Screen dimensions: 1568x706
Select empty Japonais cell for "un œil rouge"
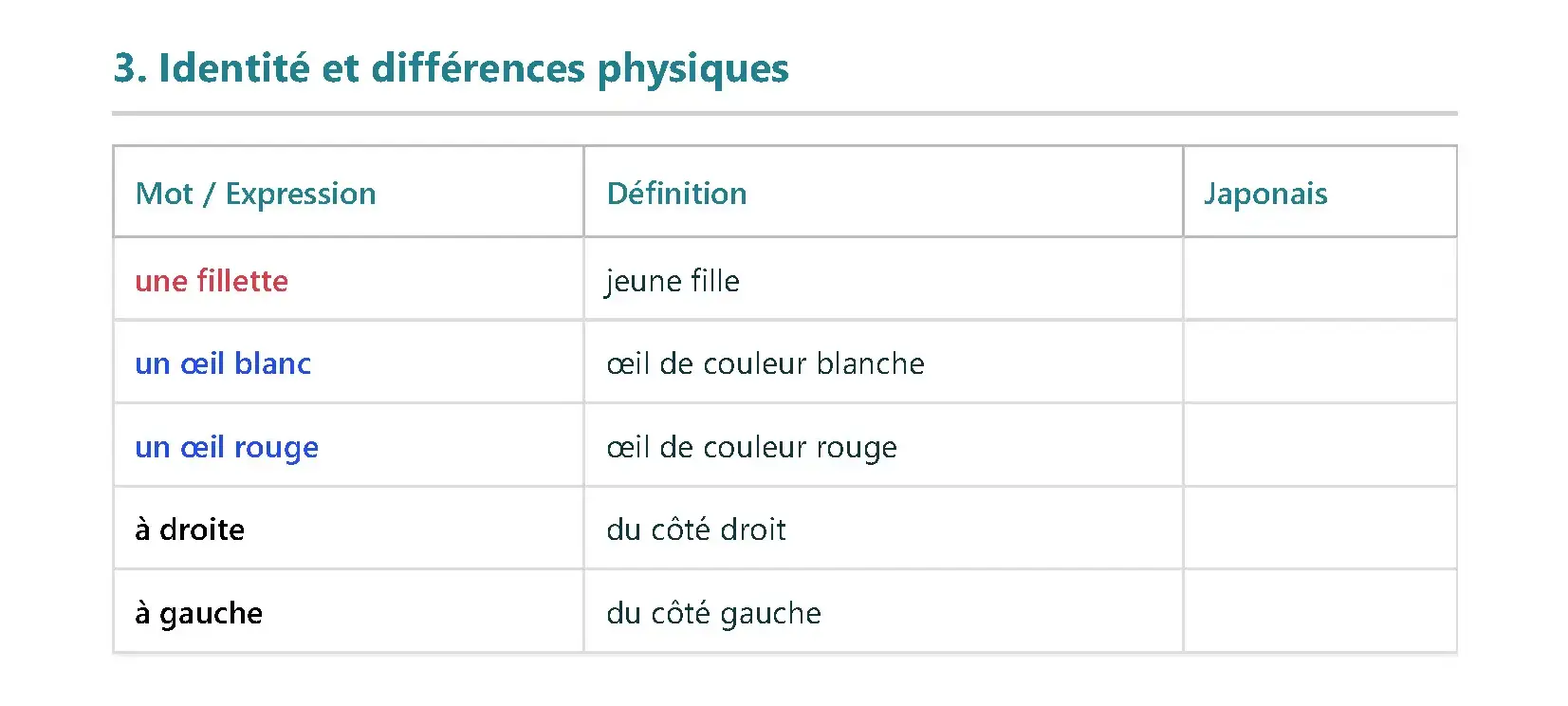tap(1319, 445)
